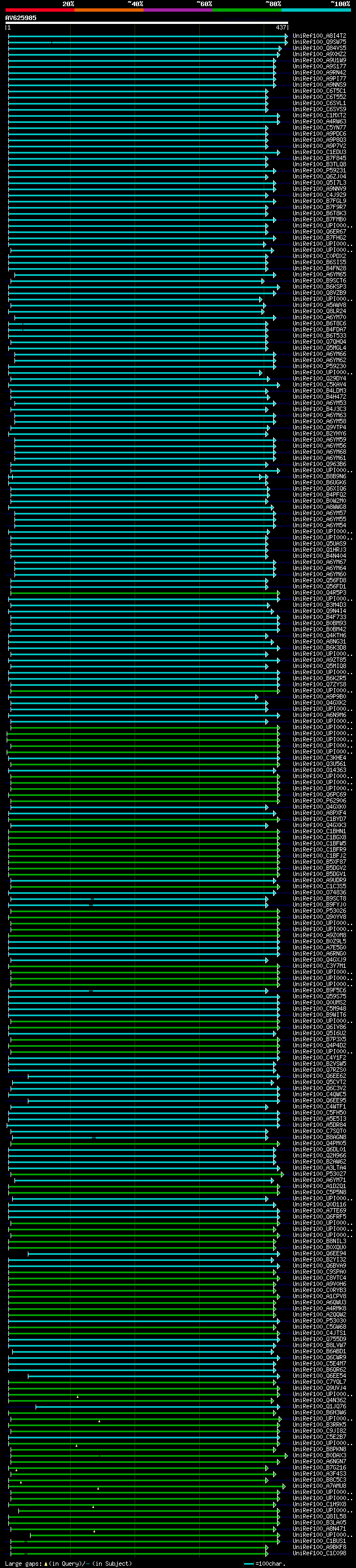Select label UniRef100_B9F5C6

tap(319, 990)
